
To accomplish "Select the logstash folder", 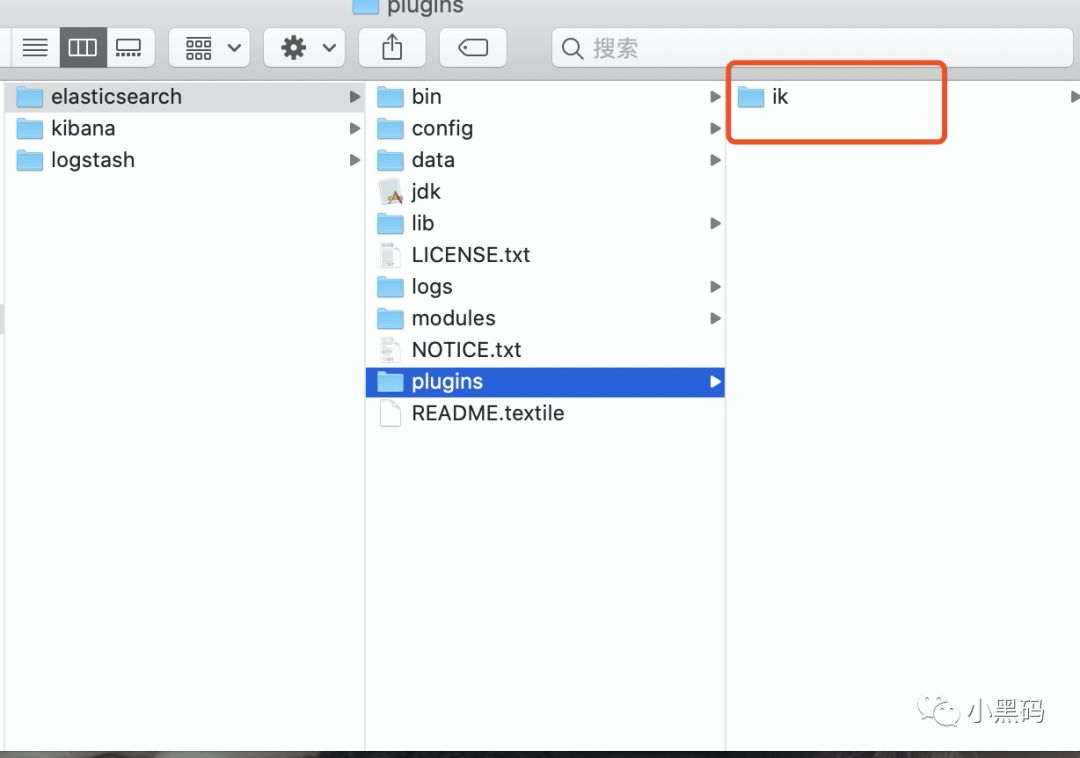I will pyautogui.click(x=185, y=160).
